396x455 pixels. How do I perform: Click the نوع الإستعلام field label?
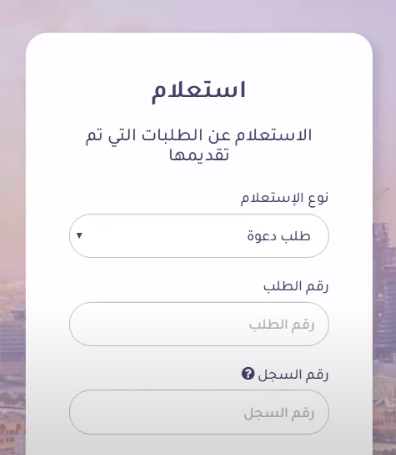coord(285,198)
